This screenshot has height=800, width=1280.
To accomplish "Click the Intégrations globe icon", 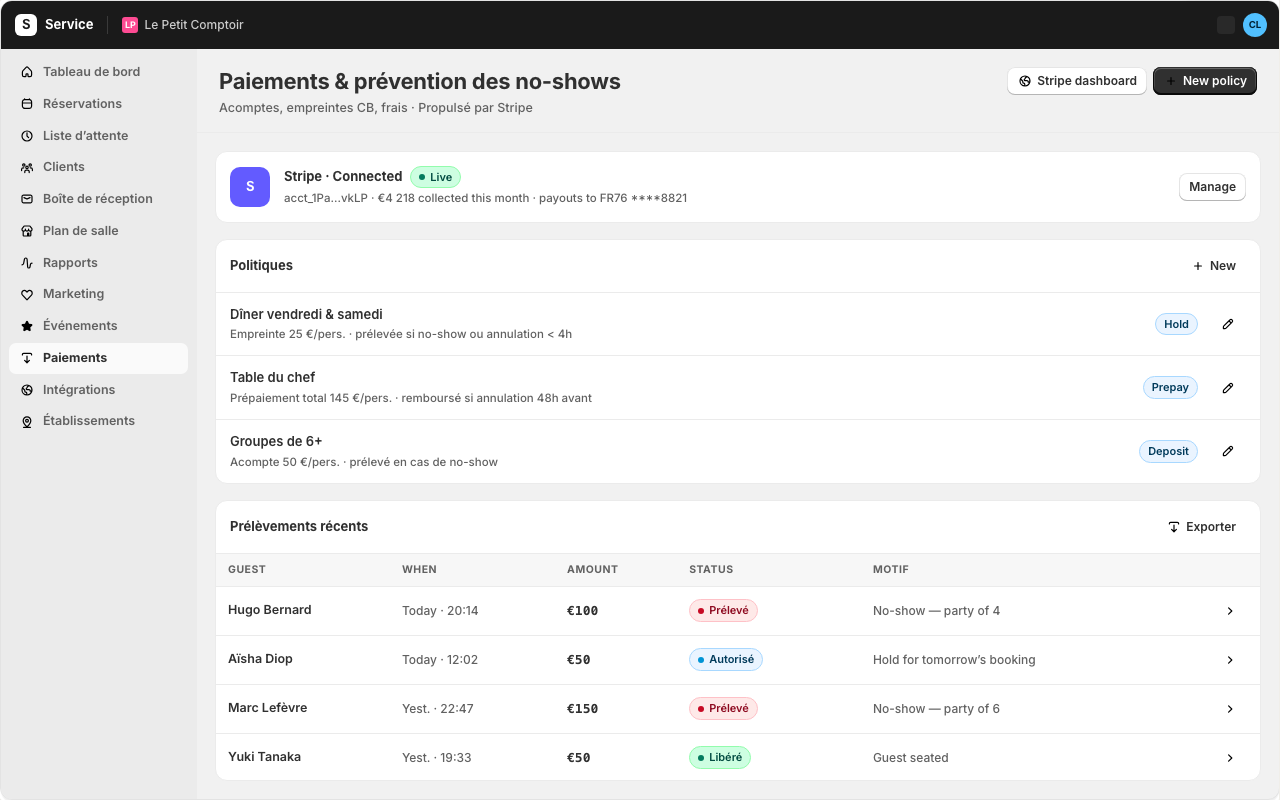I will [x=27, y=390].
